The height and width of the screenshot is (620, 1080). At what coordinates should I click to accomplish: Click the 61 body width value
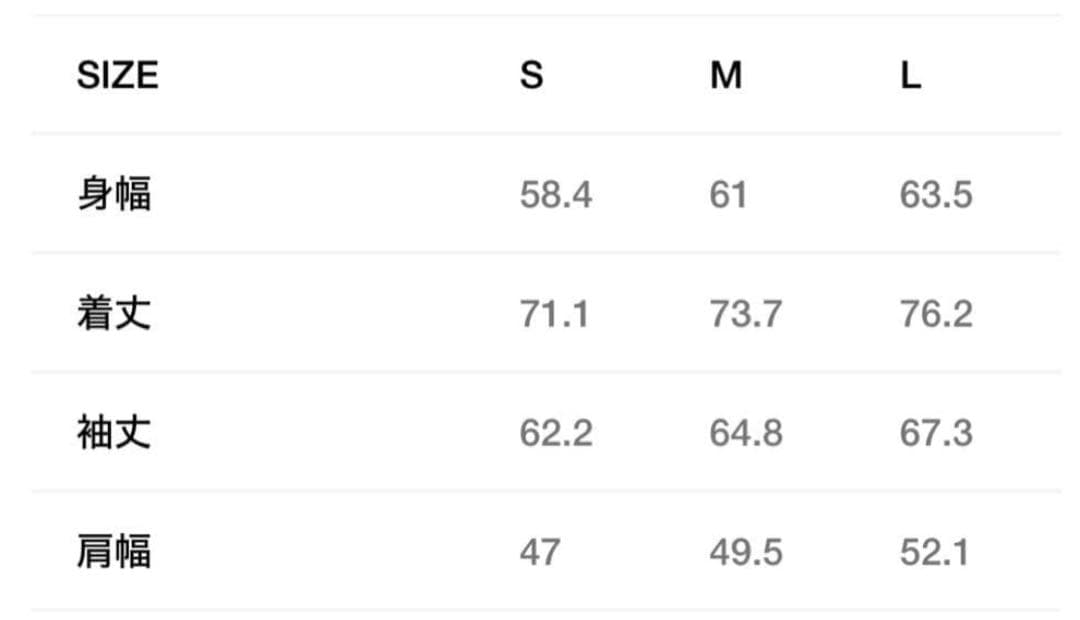(x=728, y=194)
